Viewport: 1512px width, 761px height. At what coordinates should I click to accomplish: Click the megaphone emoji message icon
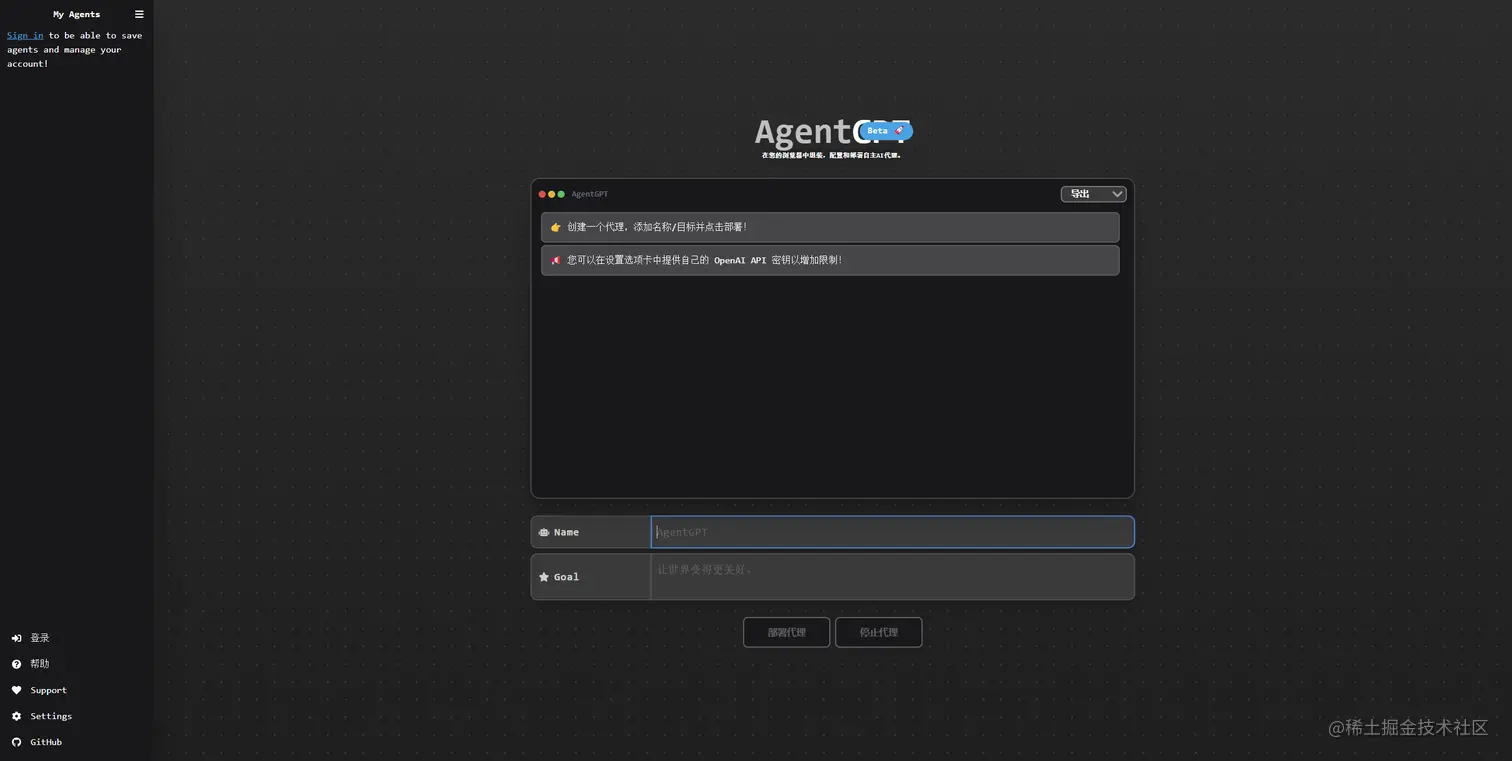556,260
